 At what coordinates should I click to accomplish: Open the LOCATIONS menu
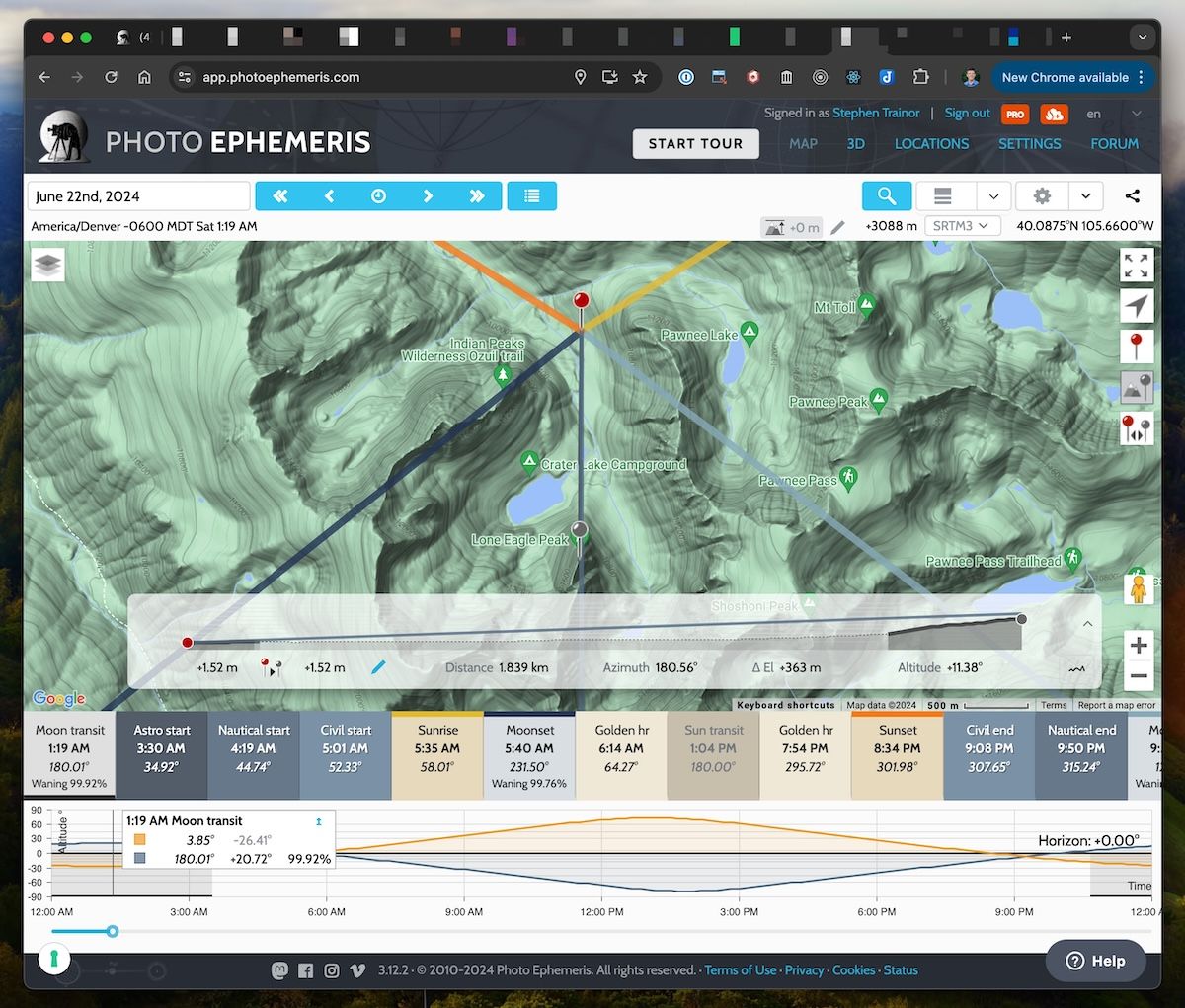tap(931, 143)
